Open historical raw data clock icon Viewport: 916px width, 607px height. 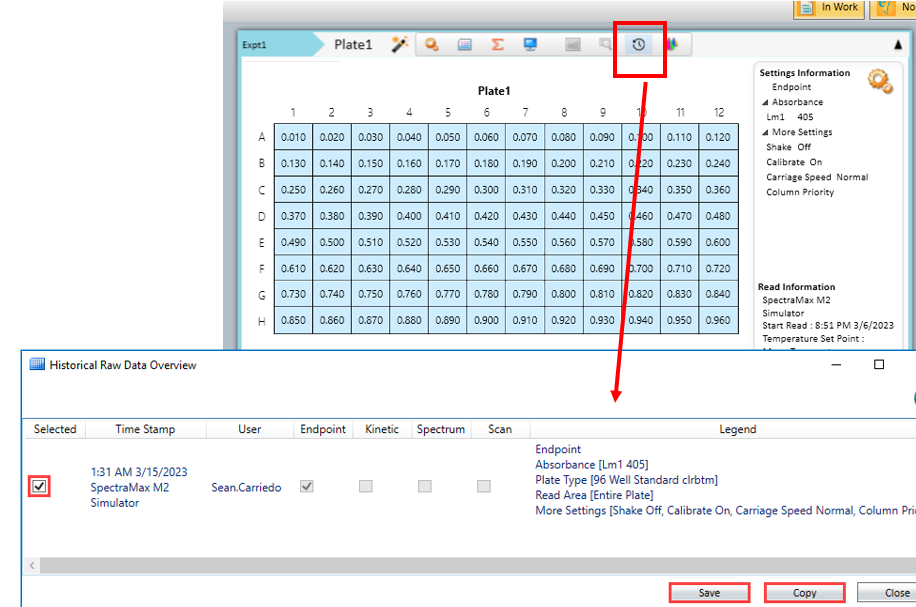pyautogui.click(x=639, y=44)
